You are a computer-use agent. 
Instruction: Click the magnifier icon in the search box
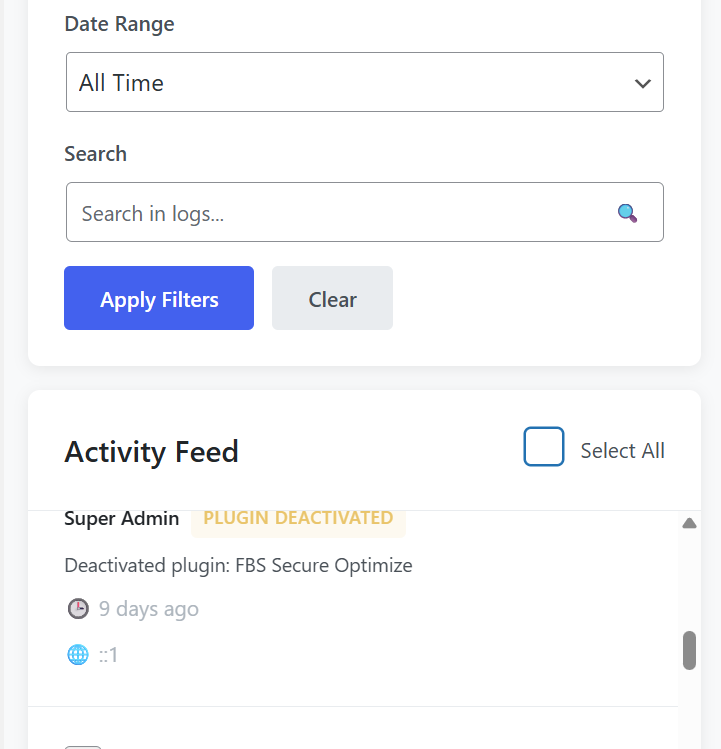pos(627,213)
